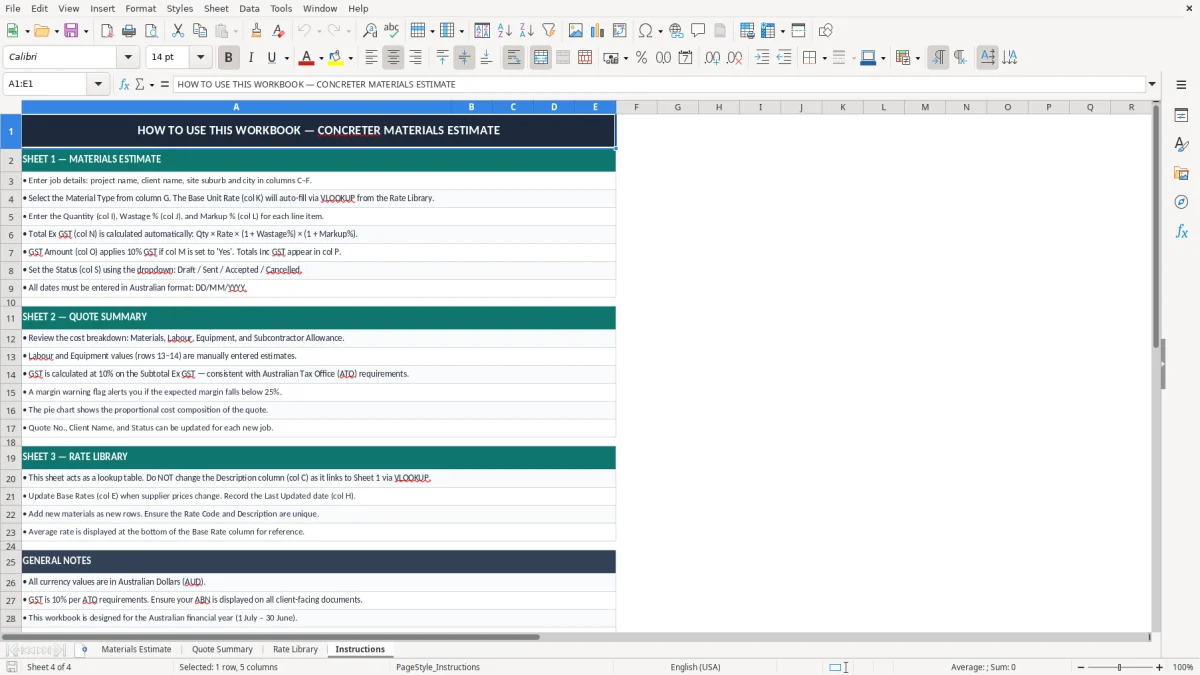The image size is (1200, 675).
Task: Click the Add Decimal Place icon
Action: (x=712, y=58)
